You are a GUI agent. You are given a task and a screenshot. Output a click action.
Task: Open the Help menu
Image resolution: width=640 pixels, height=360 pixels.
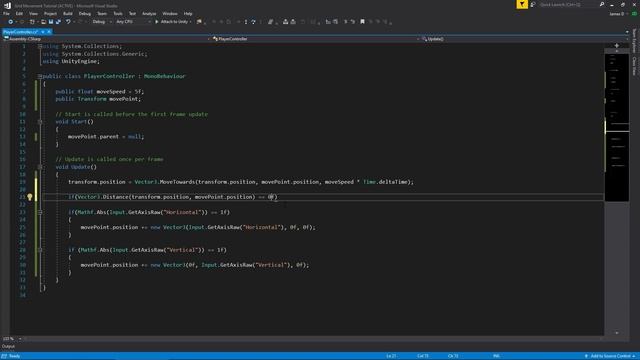[x=188, y=14]
